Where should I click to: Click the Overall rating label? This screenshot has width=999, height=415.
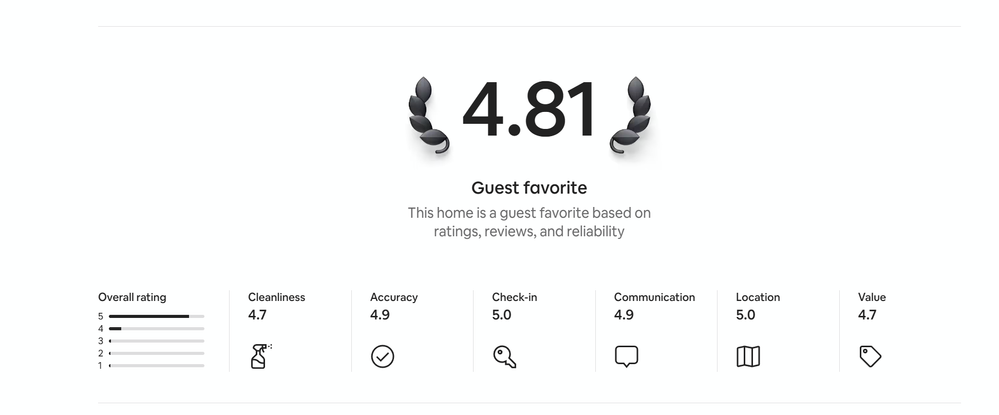tap(132, 297)
